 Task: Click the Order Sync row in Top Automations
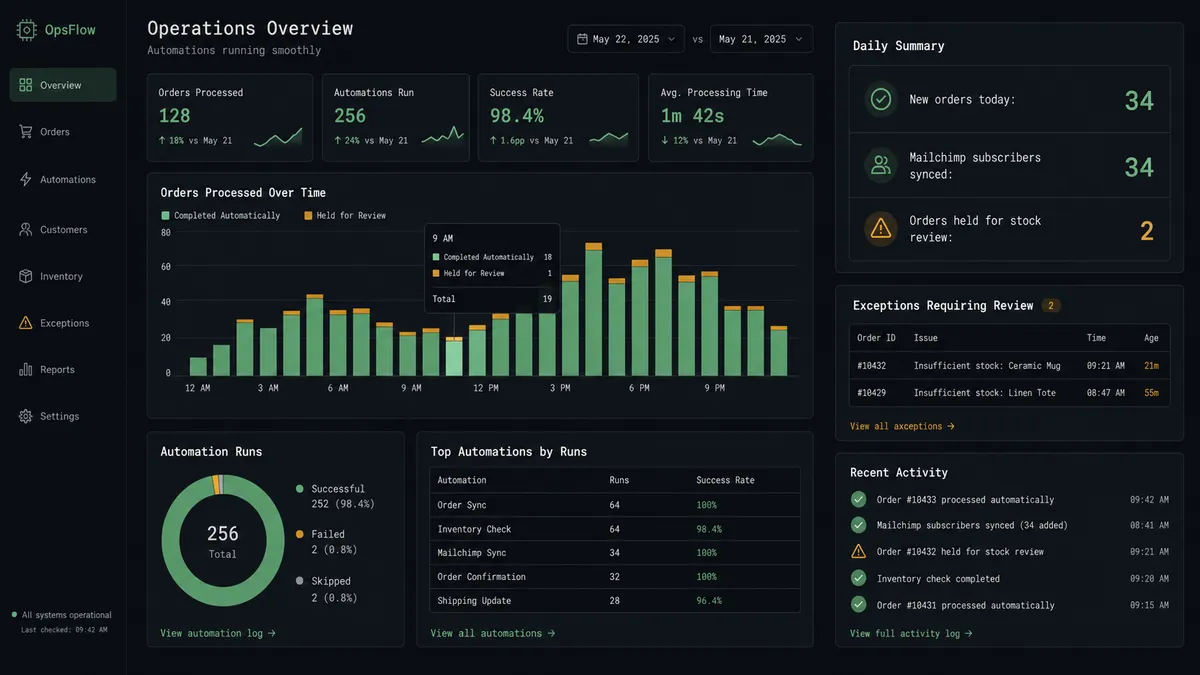pos(615,505)
